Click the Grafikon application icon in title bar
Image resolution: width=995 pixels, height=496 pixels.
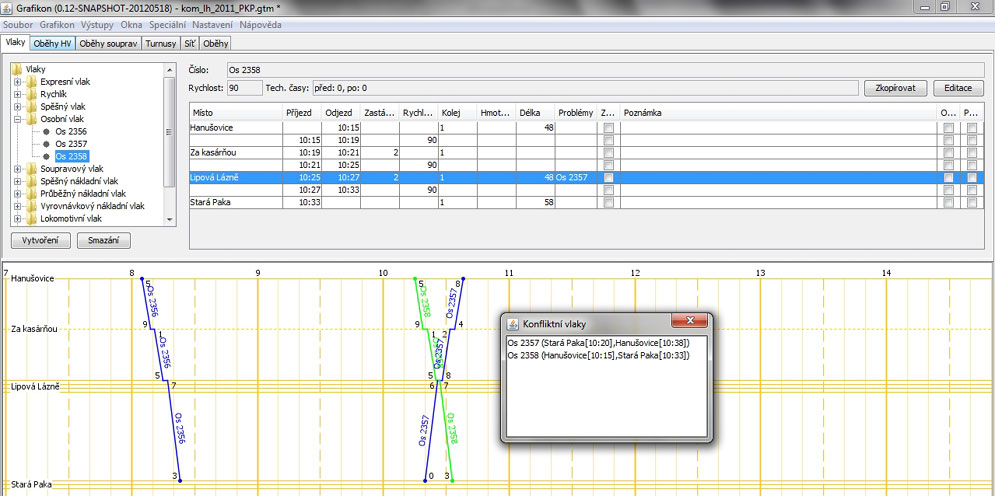(9, 8)
